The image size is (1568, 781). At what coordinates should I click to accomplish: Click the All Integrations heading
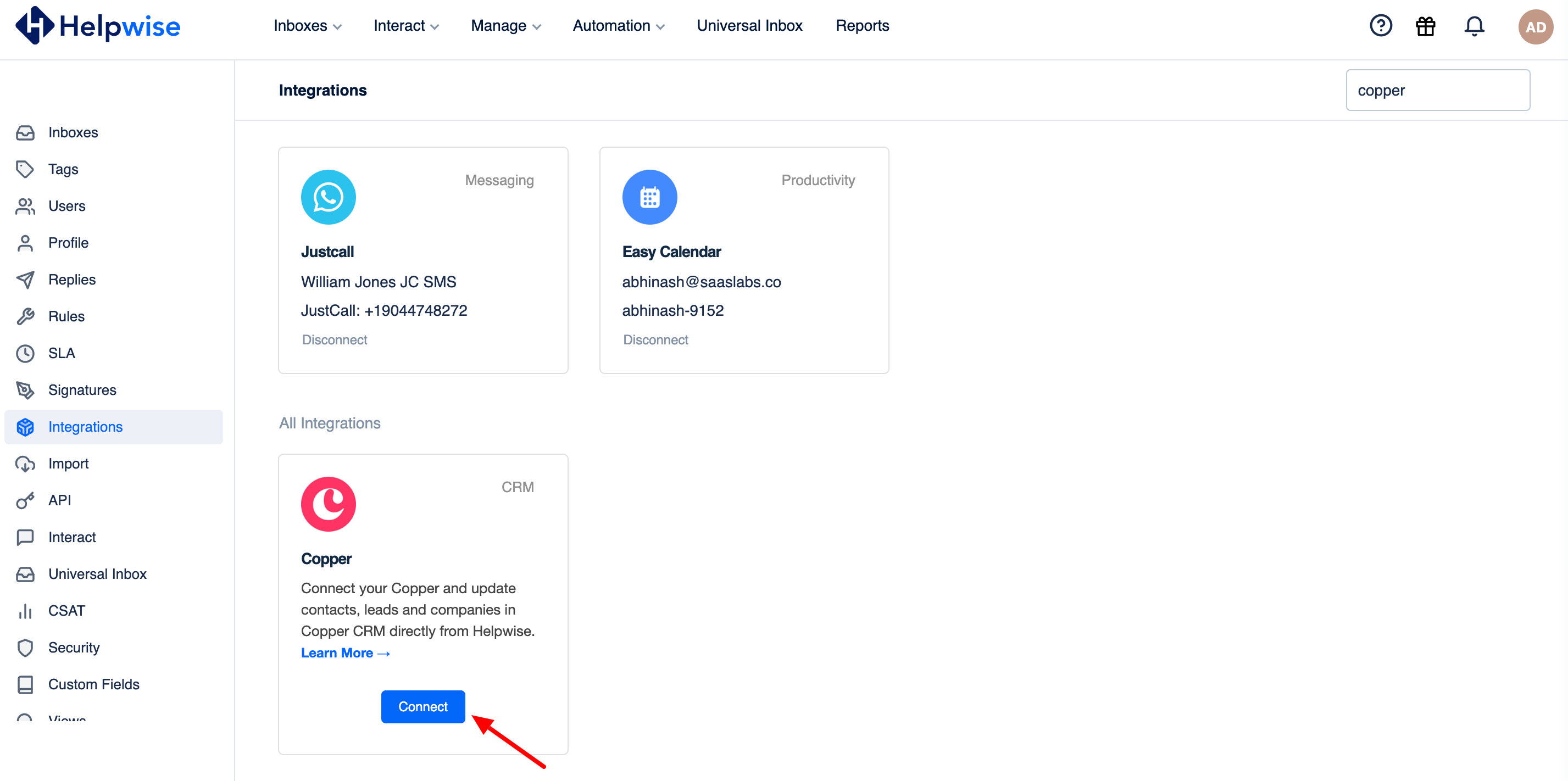329,423
